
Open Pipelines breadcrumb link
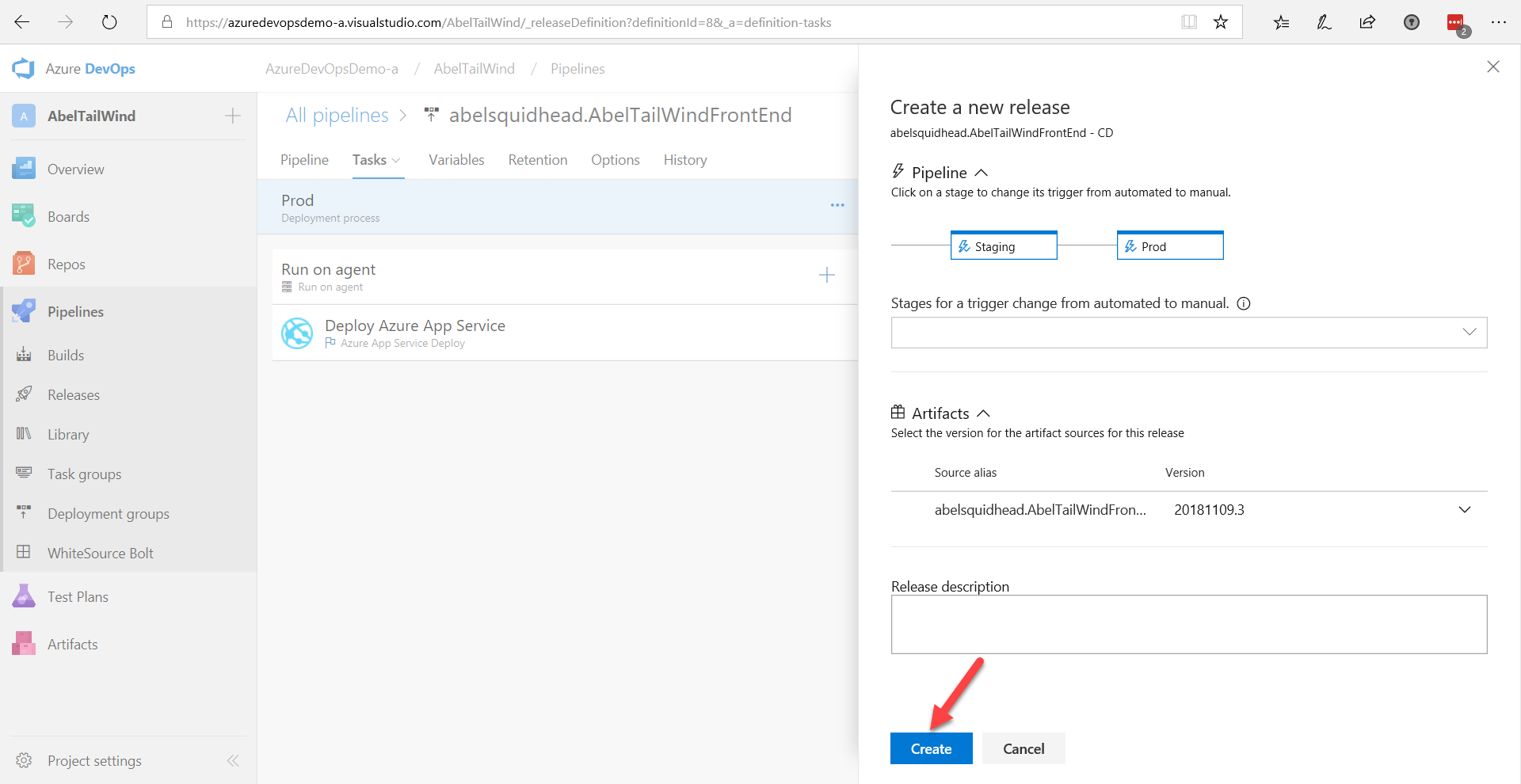pyautogui.click(x=578, y=69)
